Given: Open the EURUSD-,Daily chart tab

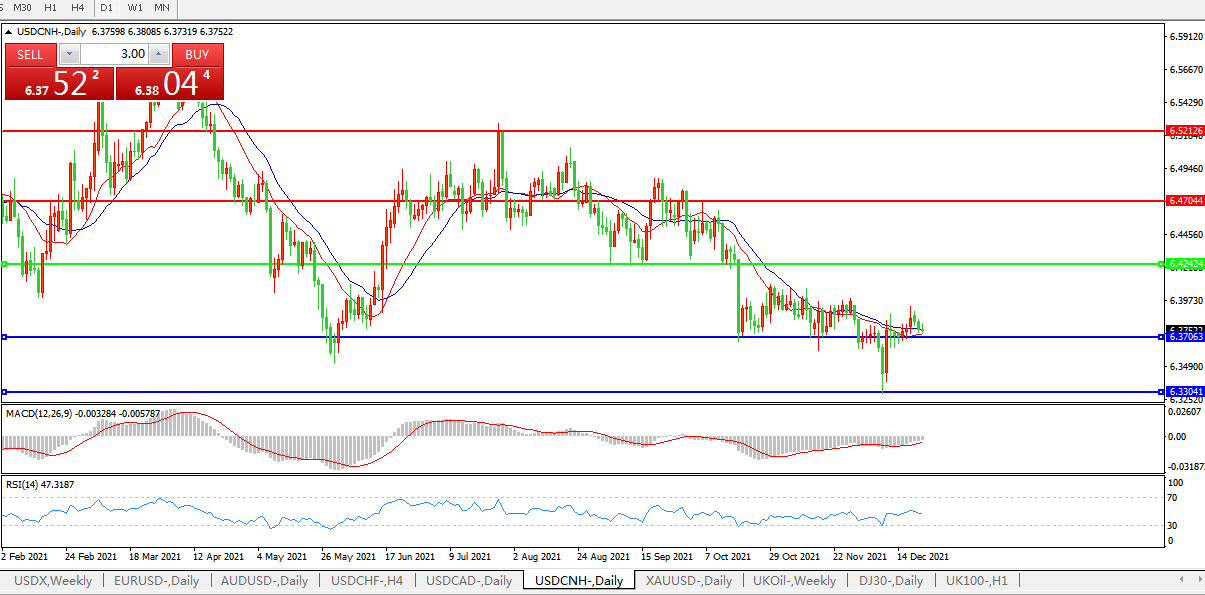Looking at the screenshot, I should point(156,581).
